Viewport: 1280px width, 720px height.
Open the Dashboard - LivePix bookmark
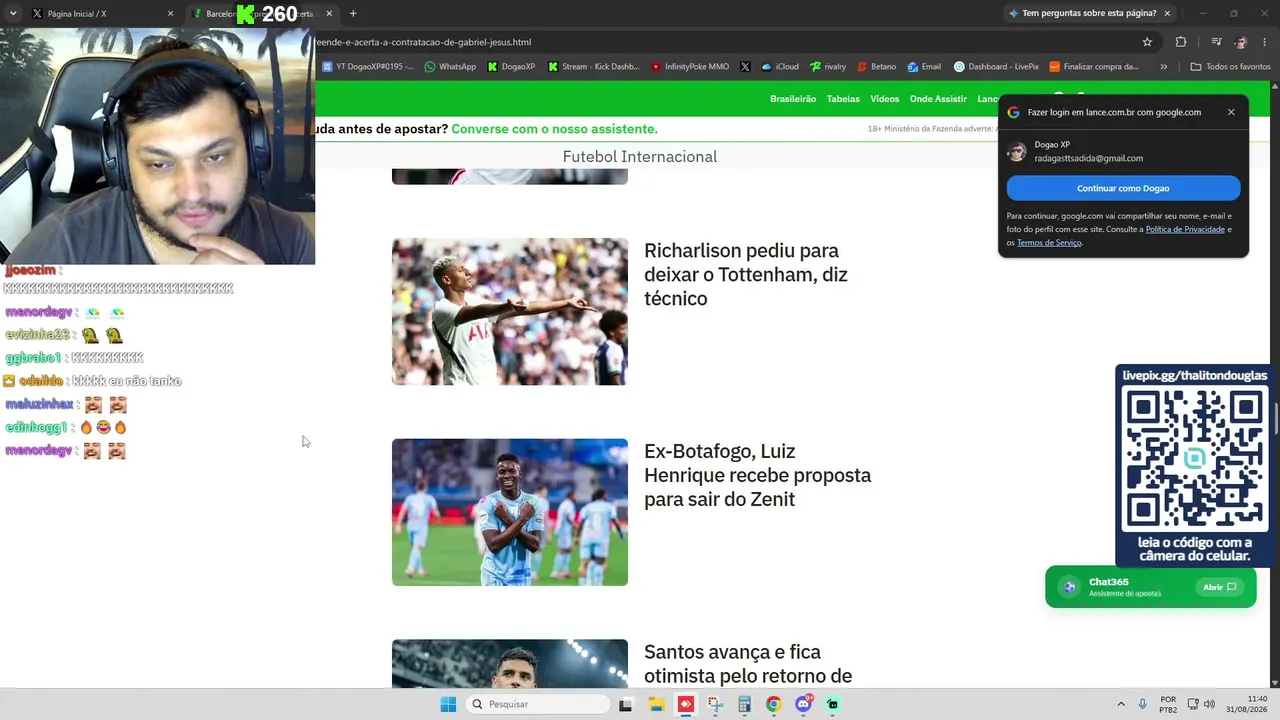(996, 67)
